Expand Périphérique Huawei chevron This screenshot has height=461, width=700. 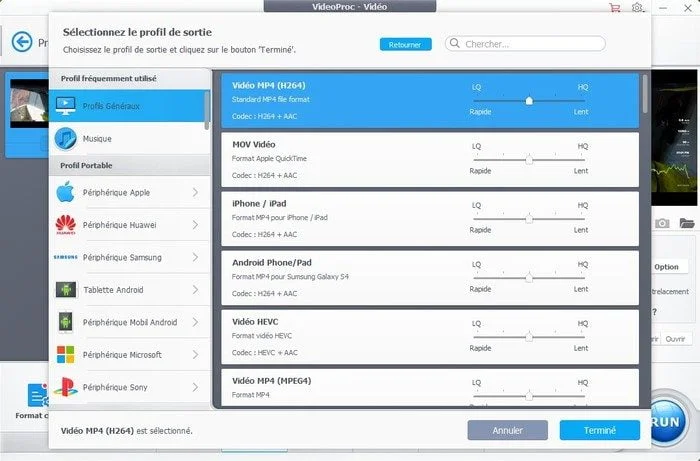(195, 225)
